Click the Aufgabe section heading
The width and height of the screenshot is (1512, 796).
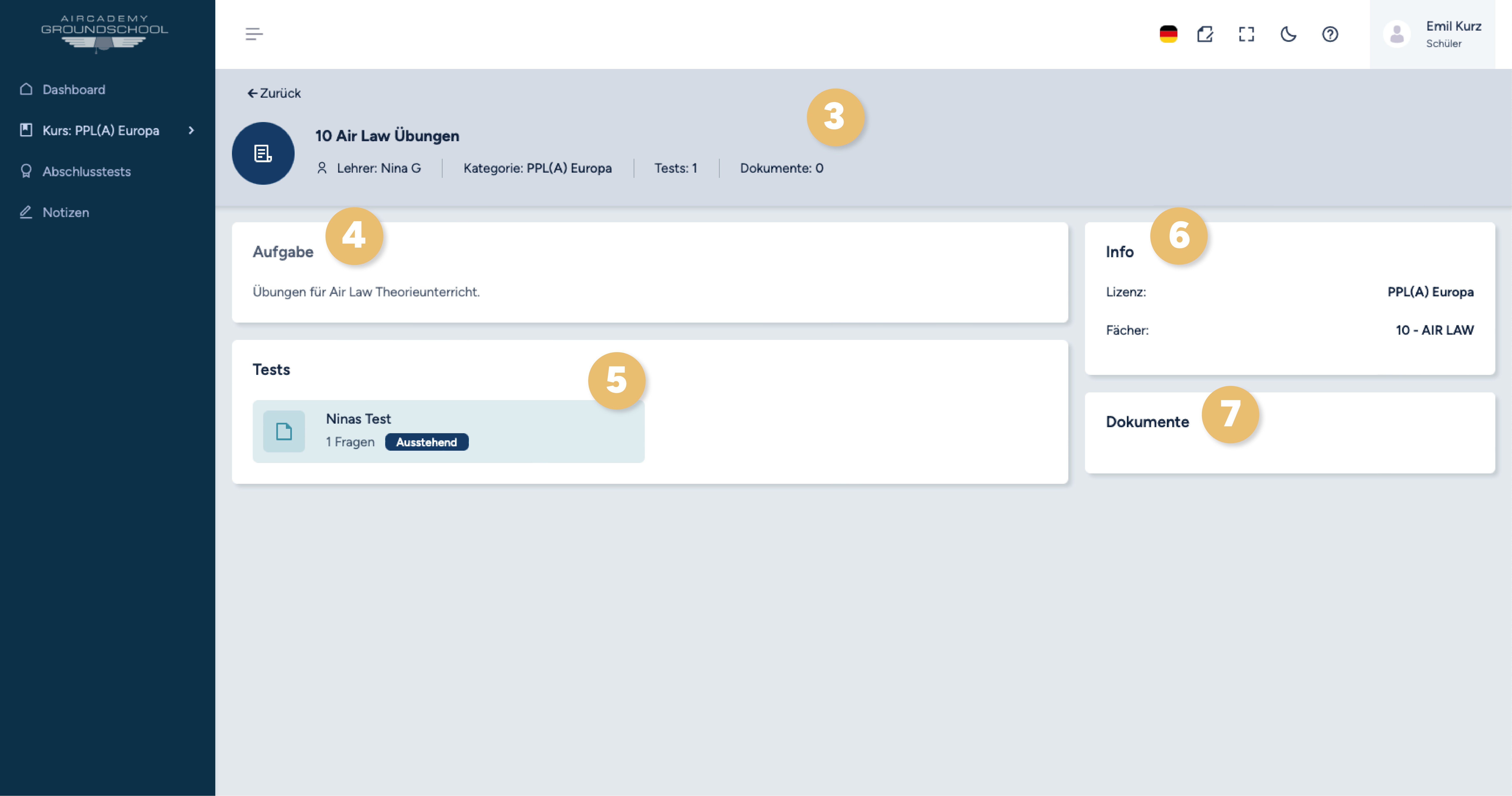coord(283,252)
